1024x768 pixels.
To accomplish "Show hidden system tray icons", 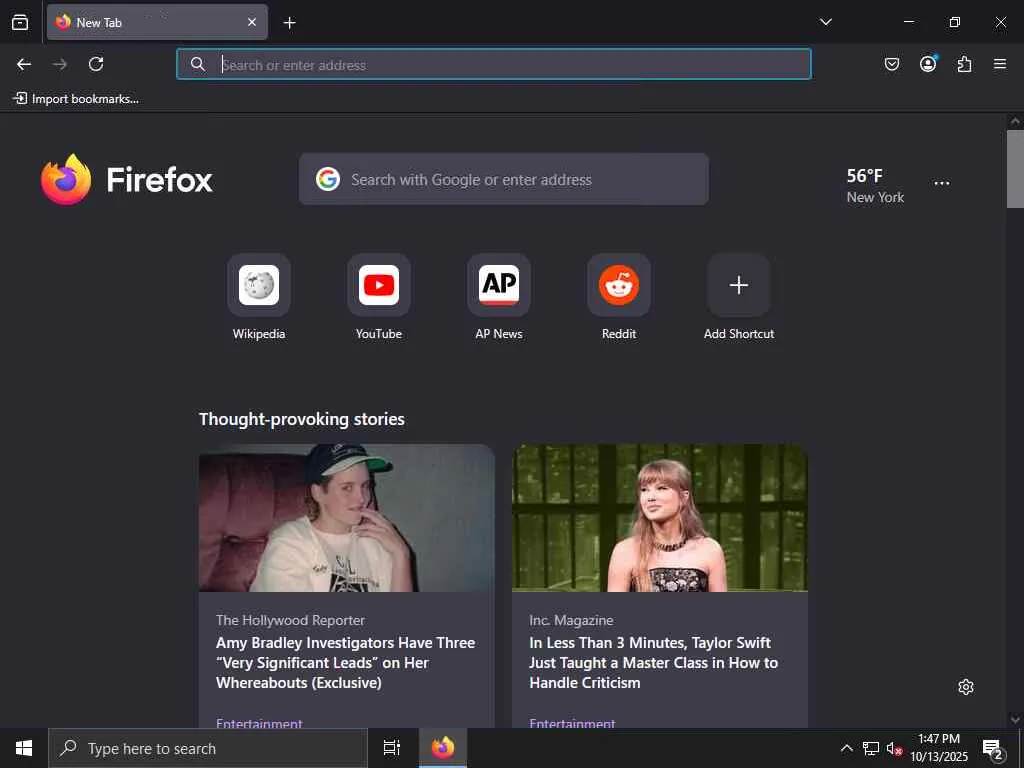I will point(846,748).
